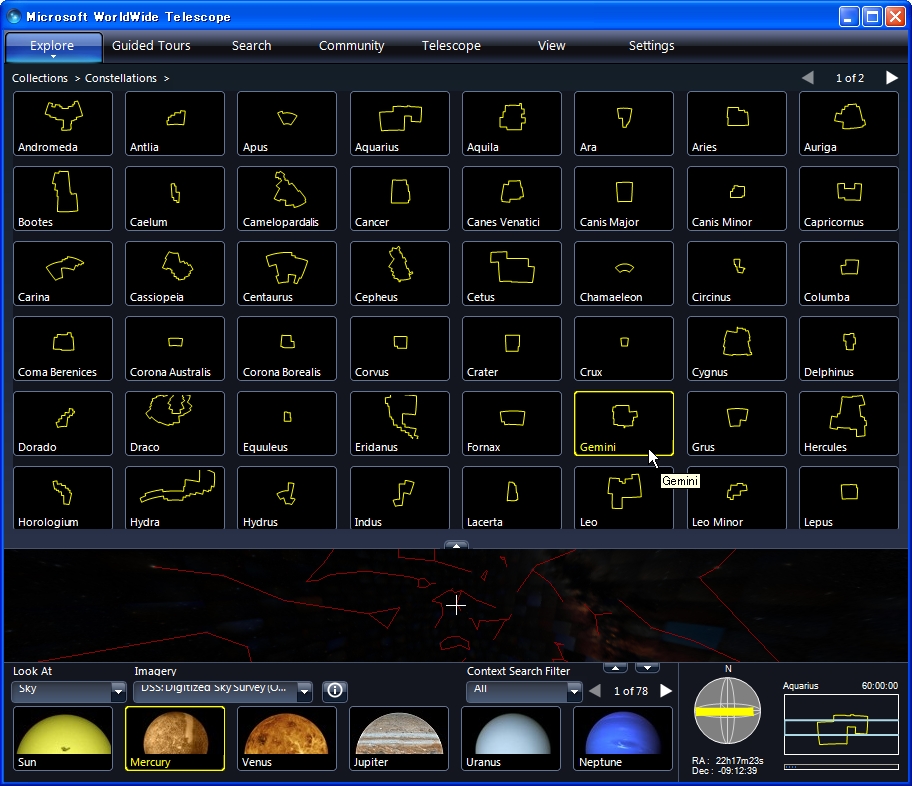
Task: Select the Hydra constellation tile
Action: [x=175, y=498]
